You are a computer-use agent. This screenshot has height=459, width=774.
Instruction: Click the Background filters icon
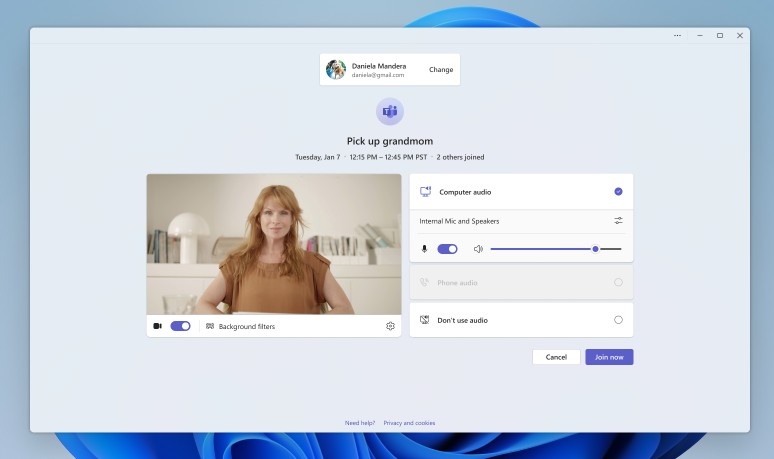tap(210, 326)
